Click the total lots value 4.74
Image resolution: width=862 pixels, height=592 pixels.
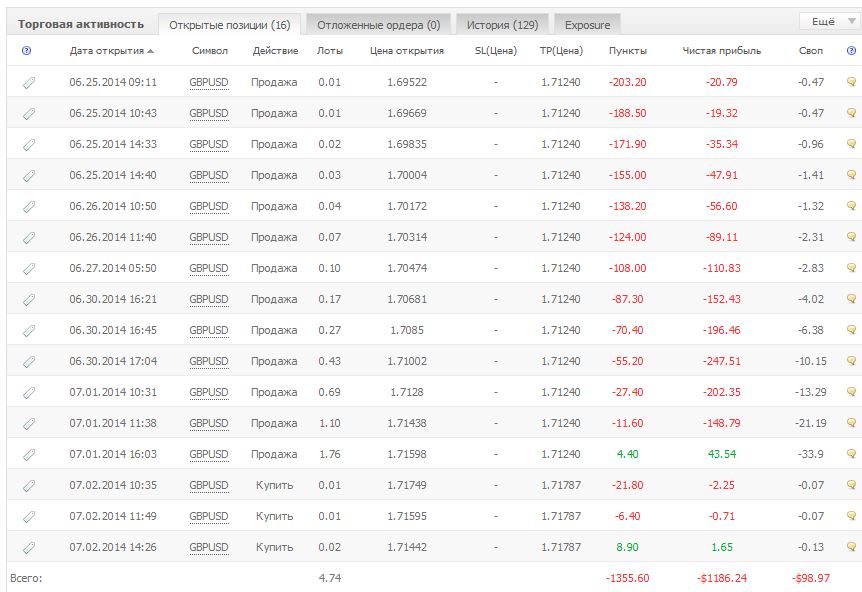point(330,578)
